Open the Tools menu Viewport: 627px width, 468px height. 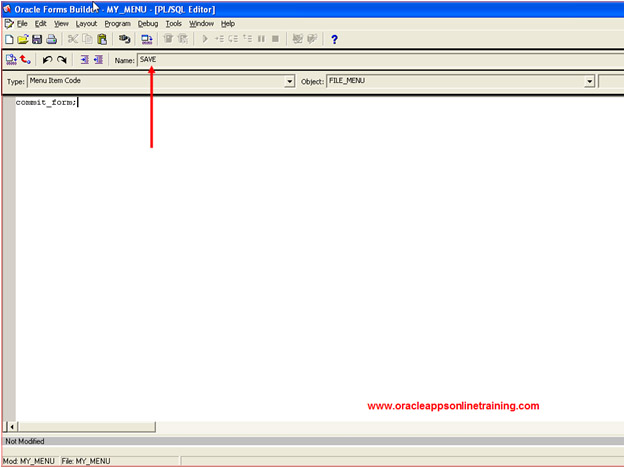(x=174, y=23)
